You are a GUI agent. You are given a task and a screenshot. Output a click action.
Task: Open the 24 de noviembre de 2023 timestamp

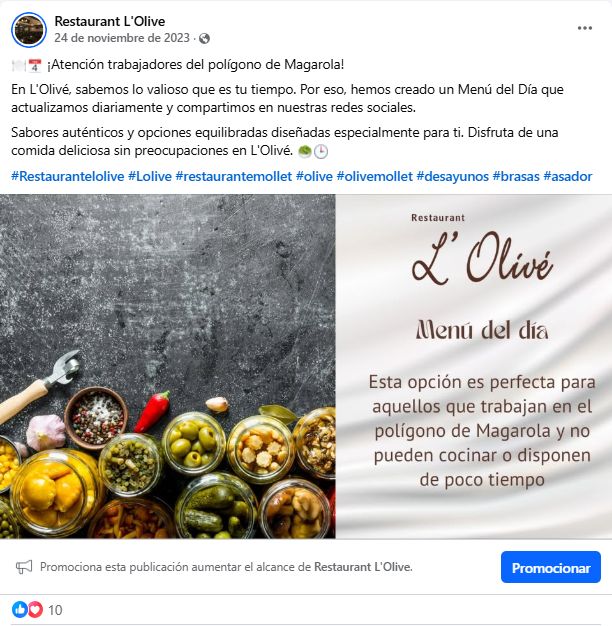click(x=122, y=38)
